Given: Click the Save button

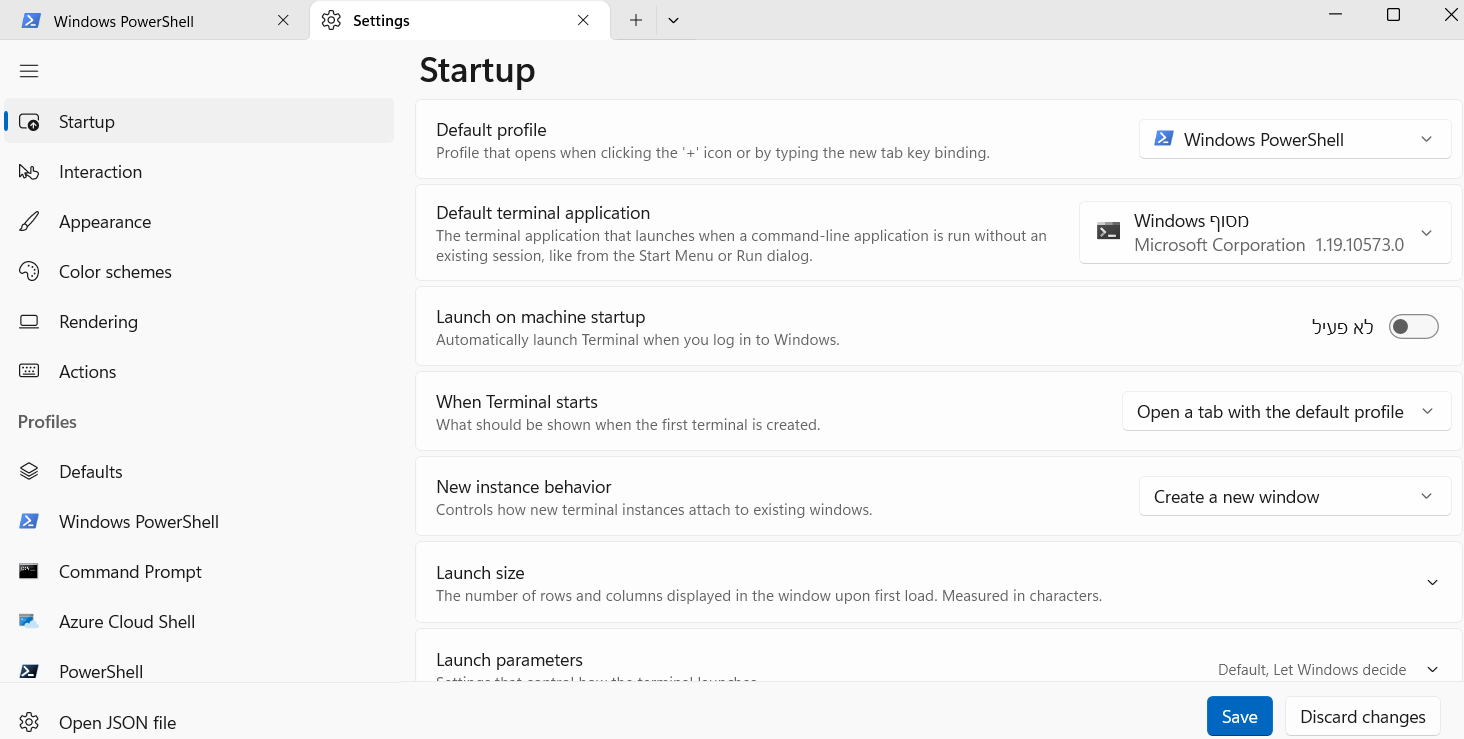Looking at the screenshot, I should pos(1239,717).
